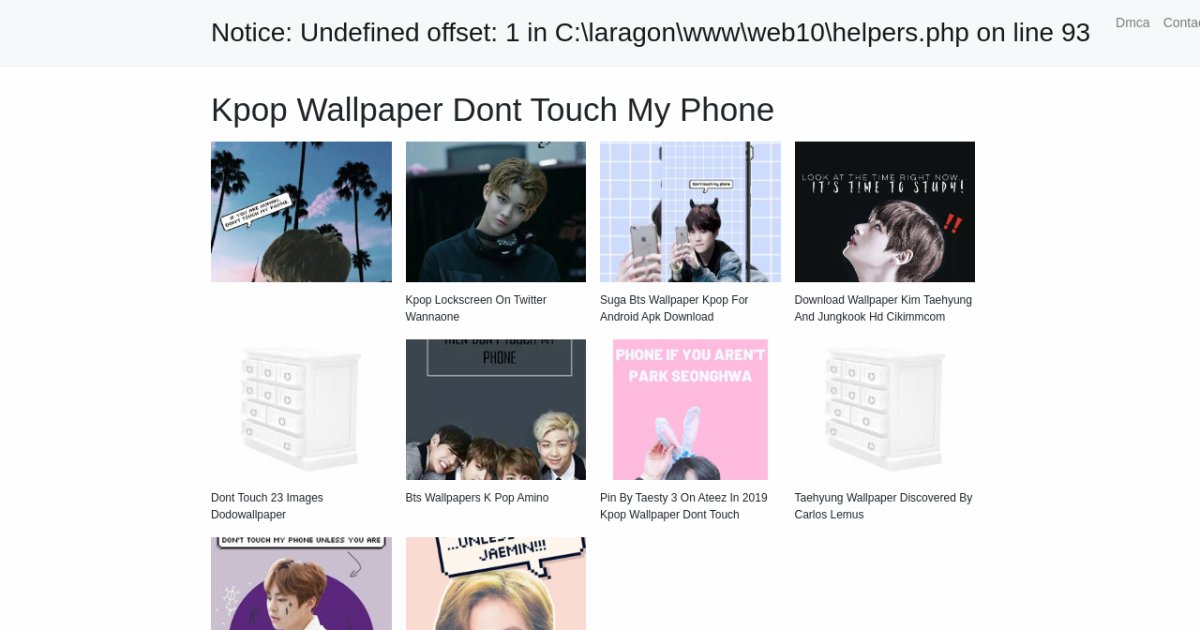
Task: Click the "Kpop Lockscreen On Twitter Wannaone" caption
Action: [x=476, y=308]
